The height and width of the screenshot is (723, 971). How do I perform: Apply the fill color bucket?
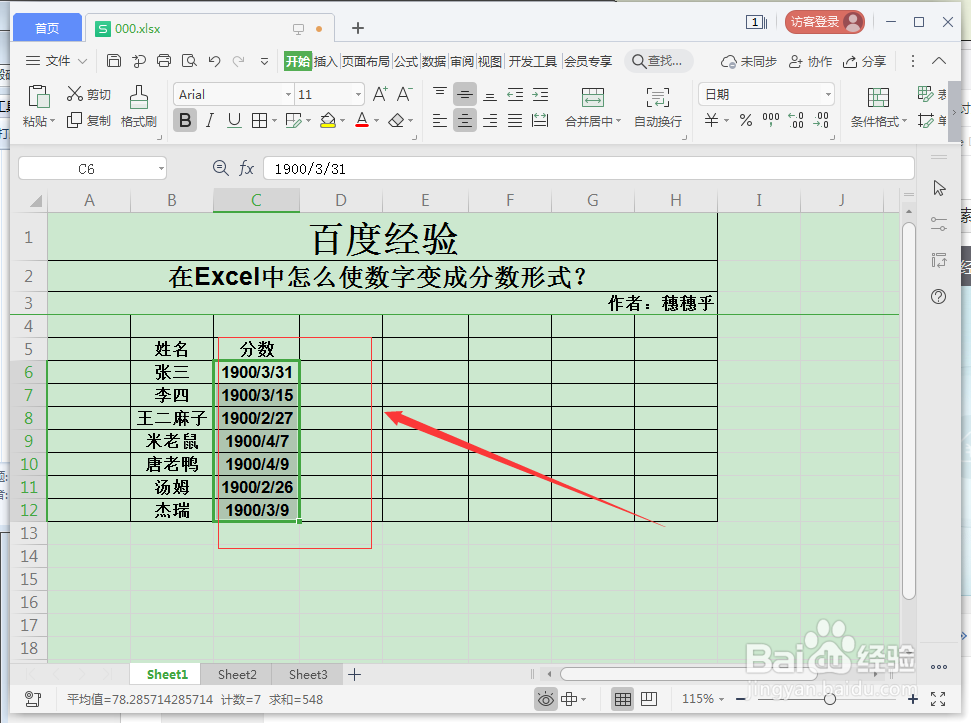328,120
